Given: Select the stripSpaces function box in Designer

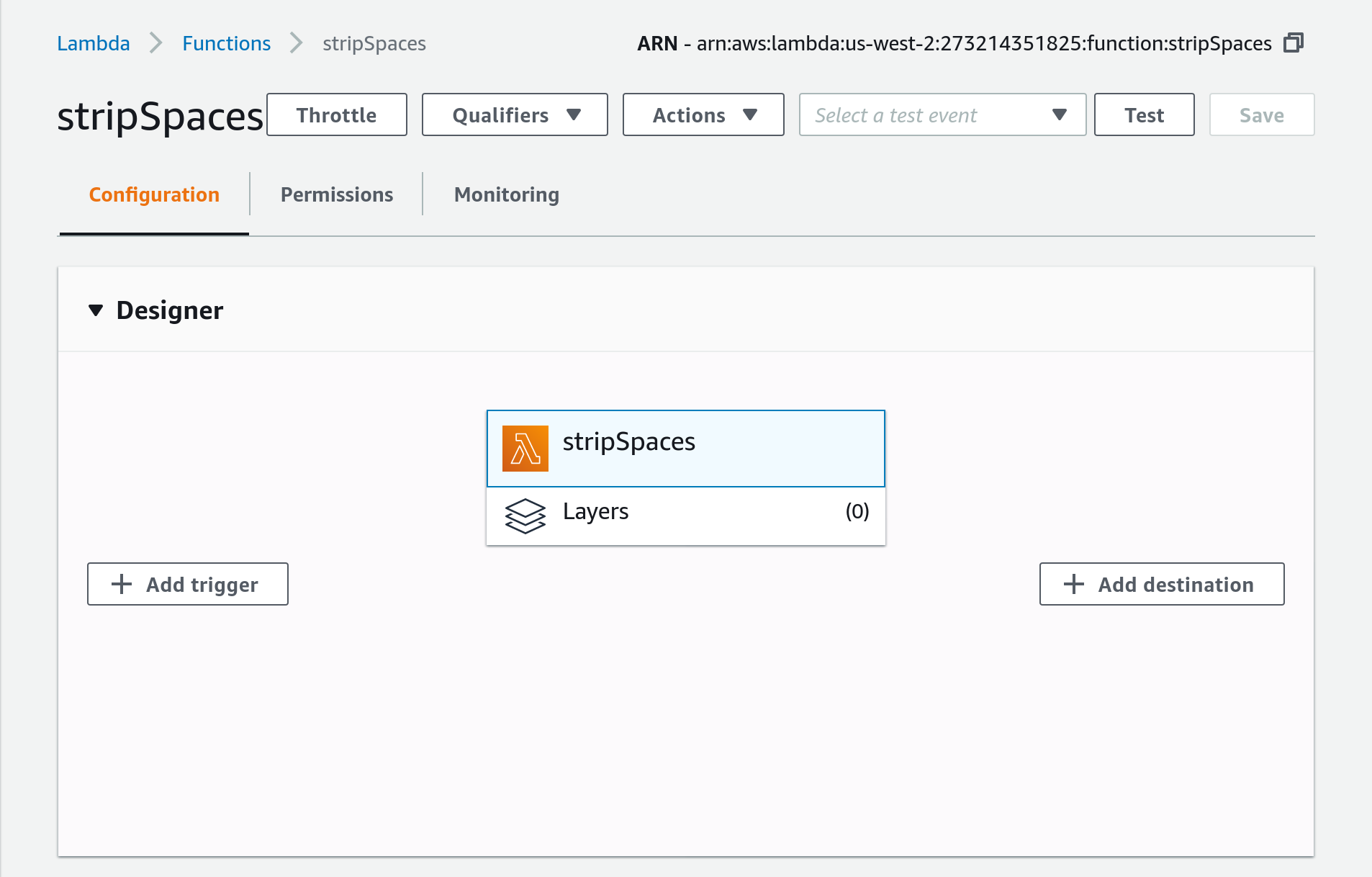Looking at the screenshot, I should tap(685, 448).
